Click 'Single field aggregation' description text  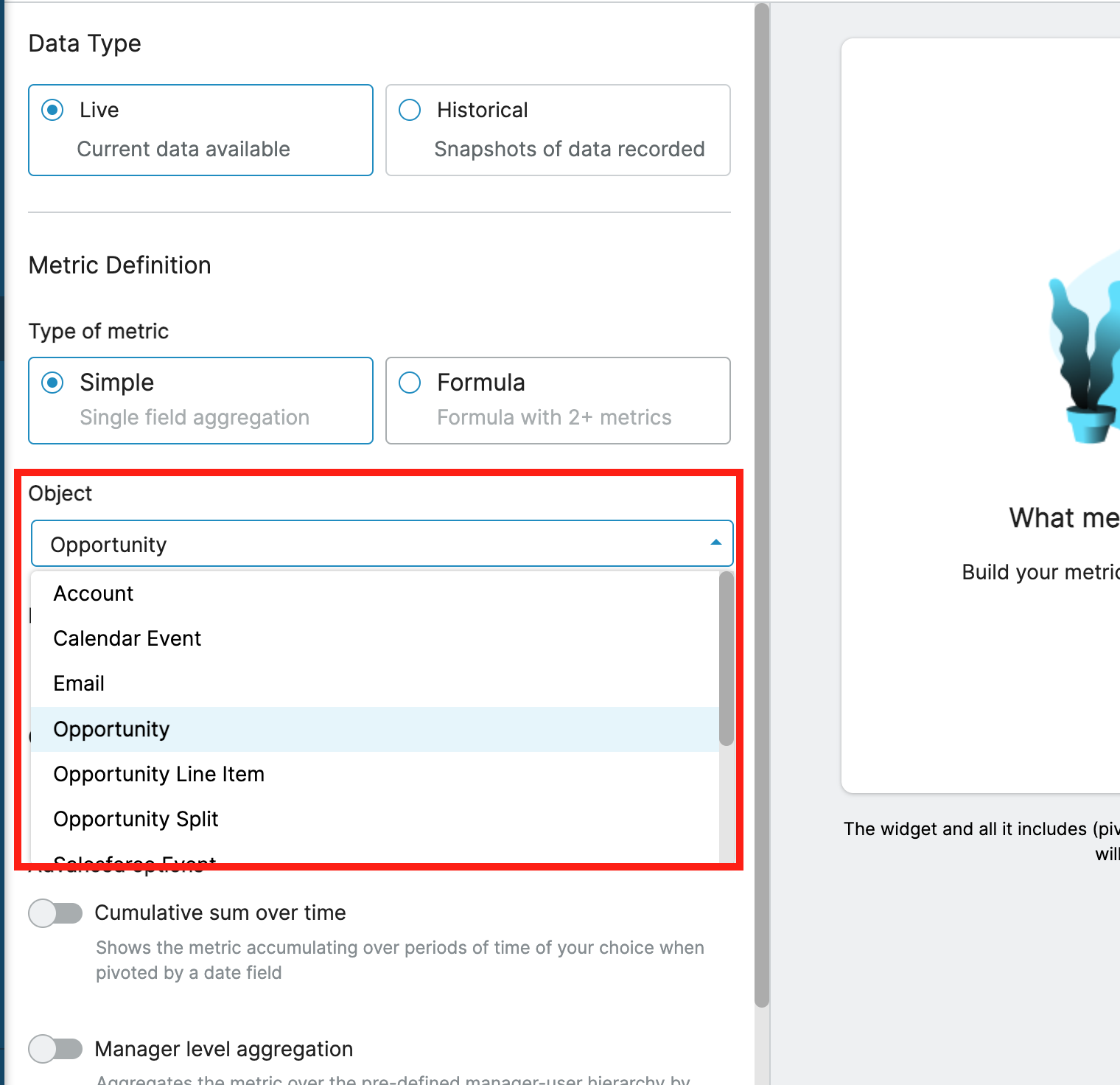pos(195,417)
